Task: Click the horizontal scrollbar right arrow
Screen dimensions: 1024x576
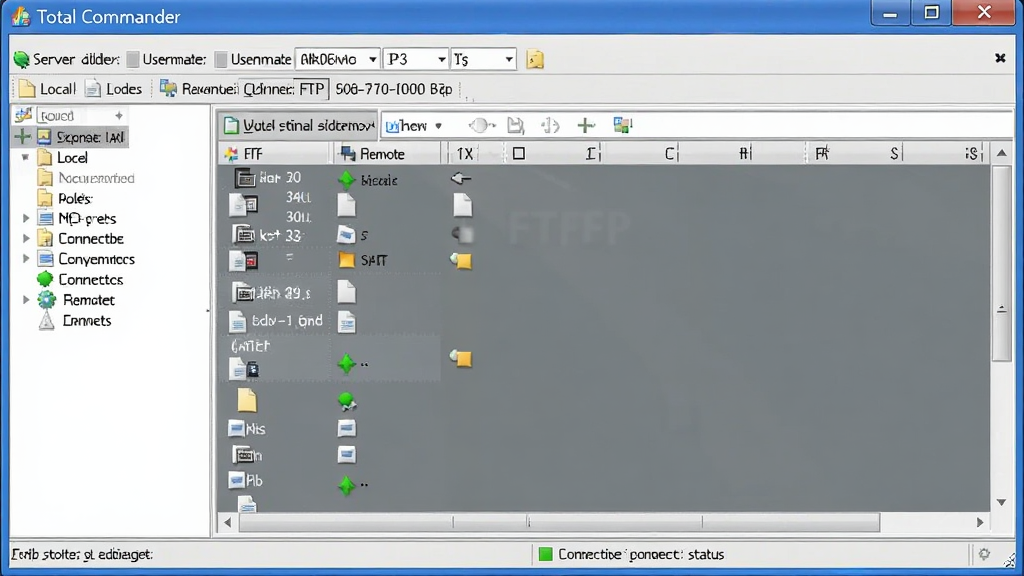Action: click(x=980, y=522)
